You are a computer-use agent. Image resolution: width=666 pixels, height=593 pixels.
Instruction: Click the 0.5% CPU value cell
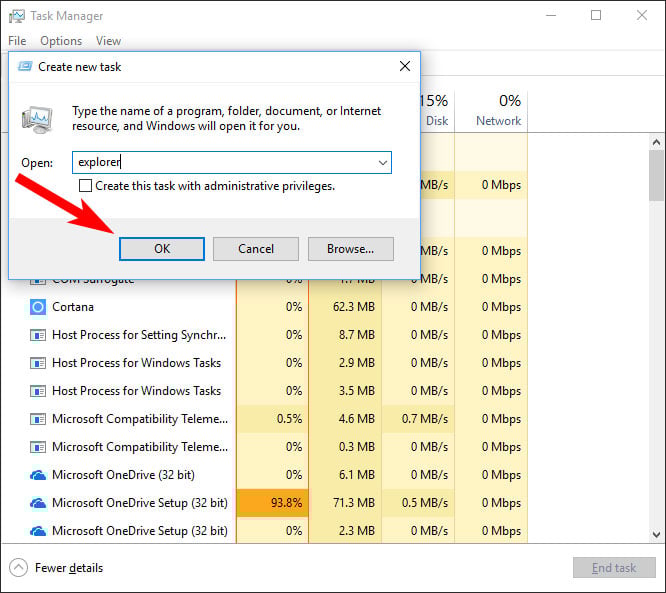click(273, 419)
